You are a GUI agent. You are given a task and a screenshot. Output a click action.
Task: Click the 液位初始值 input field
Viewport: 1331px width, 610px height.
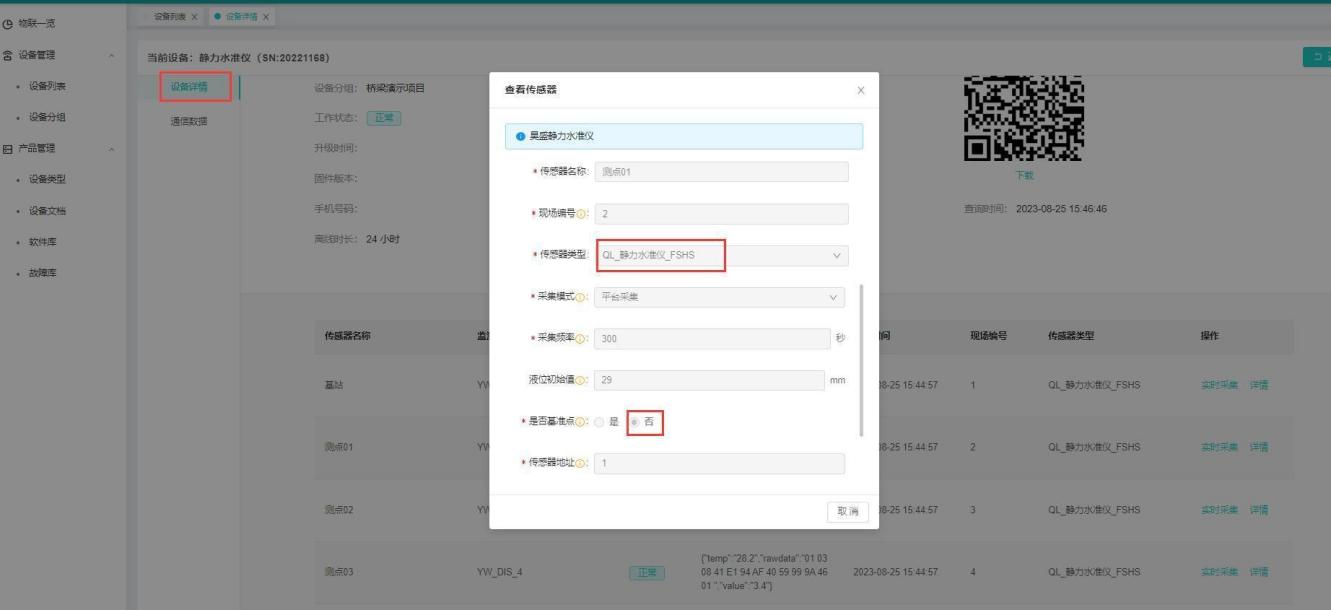click(710, 380)
